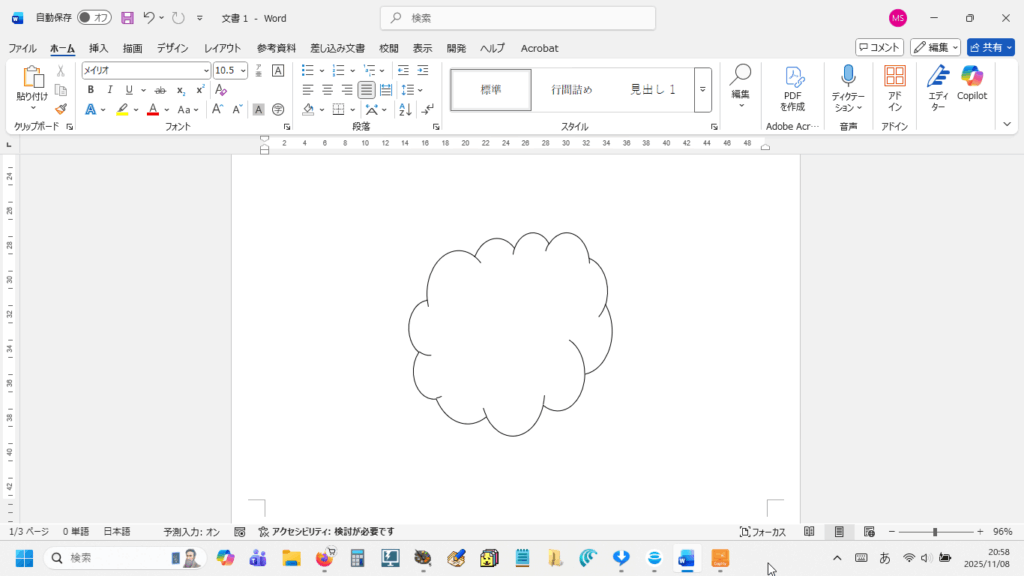
Task: Open the font size 10.5 dropdown
Action: [x=242, y=71]
